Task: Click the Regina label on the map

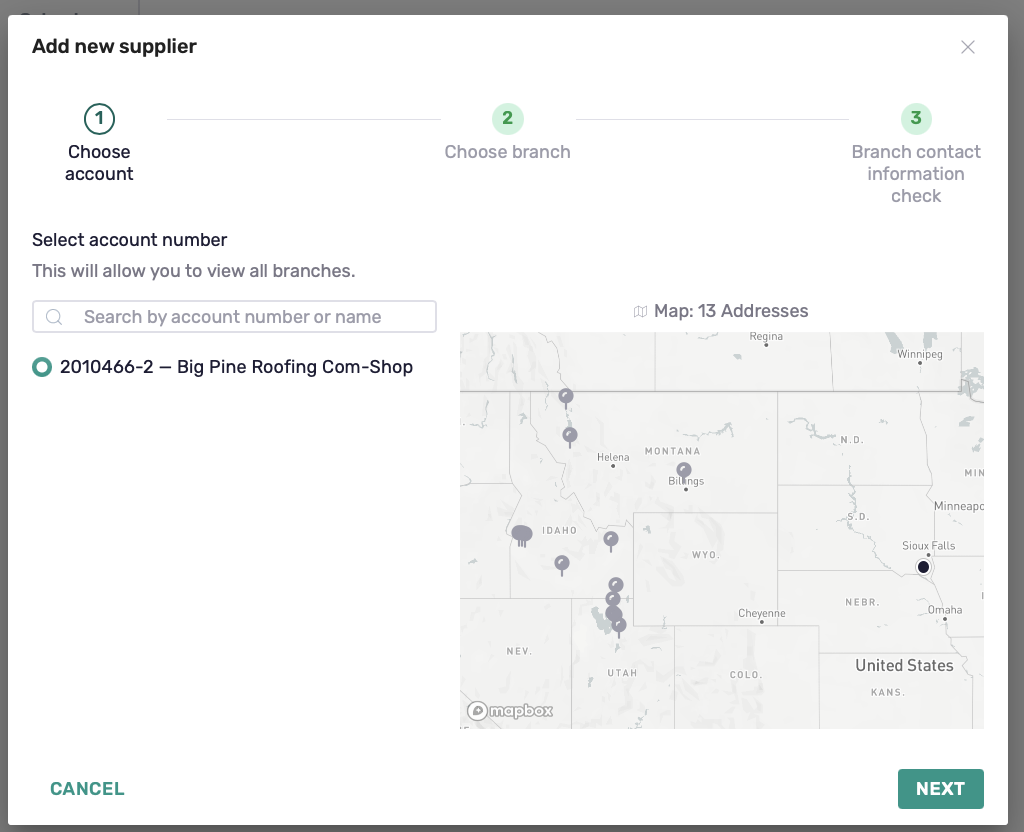Action: click(x=765, y=336)
